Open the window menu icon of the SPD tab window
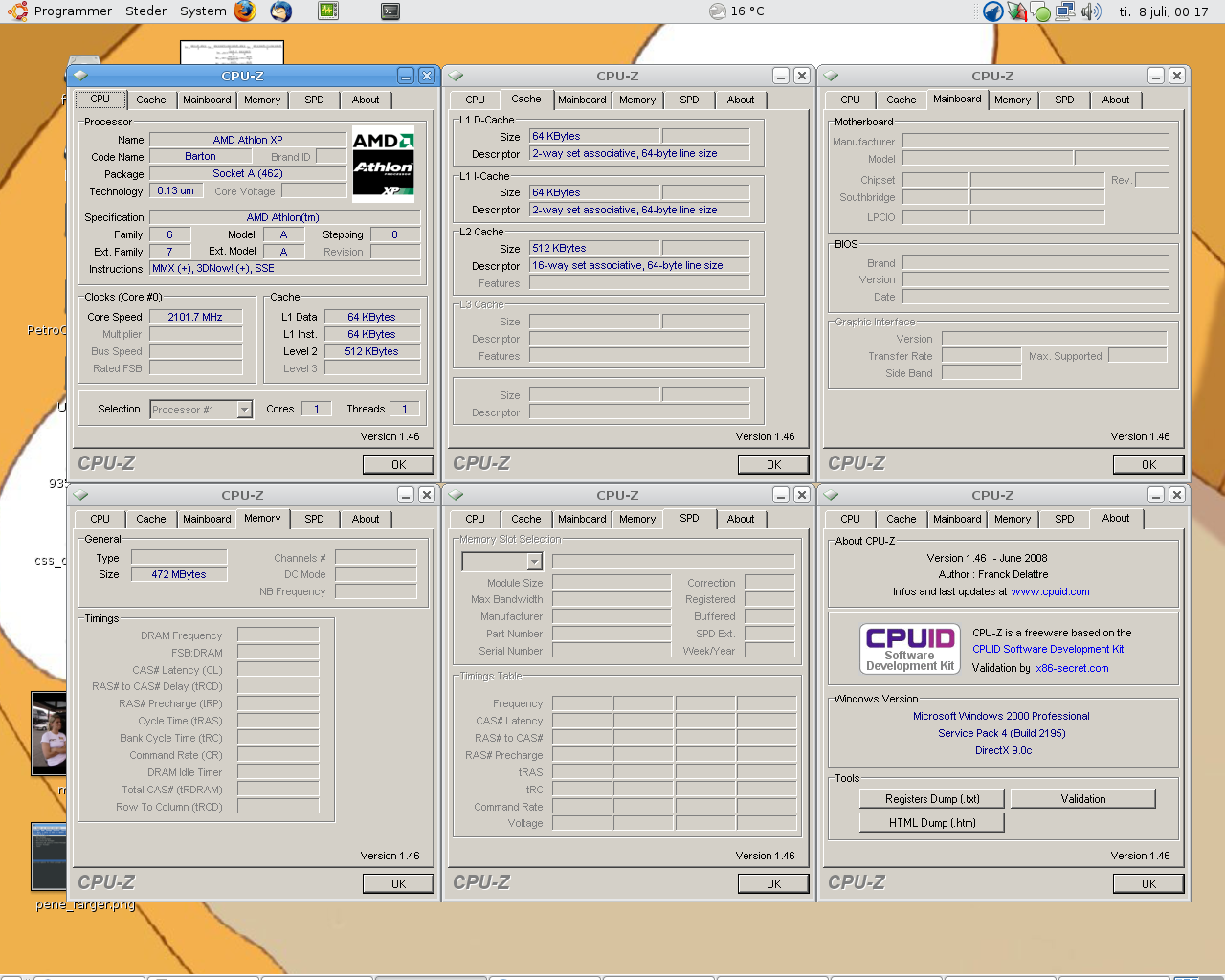Image resolution: width=1225 pixels, height=980 pixels. tap(456, 495)
